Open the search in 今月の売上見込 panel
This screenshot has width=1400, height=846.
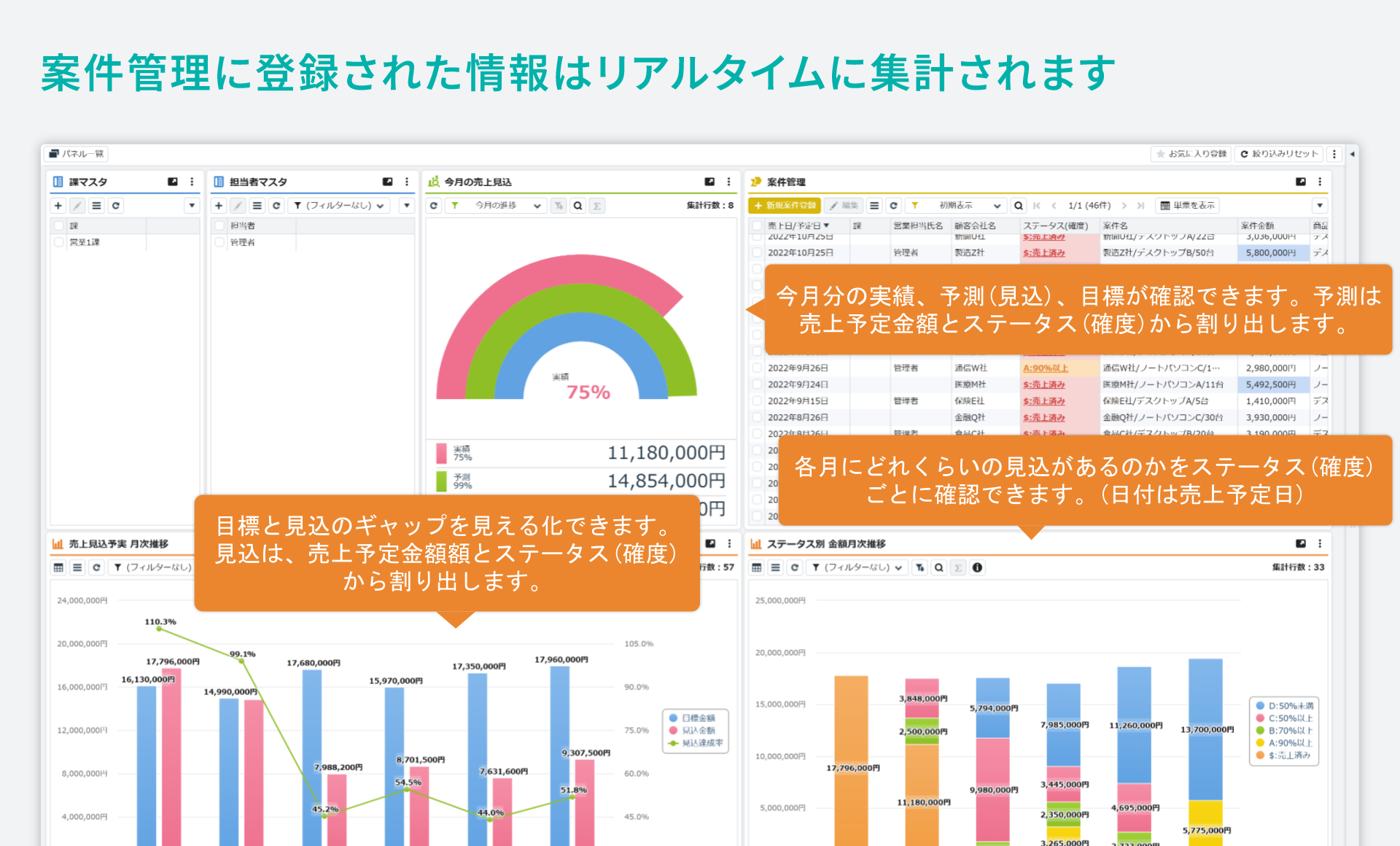578,206
